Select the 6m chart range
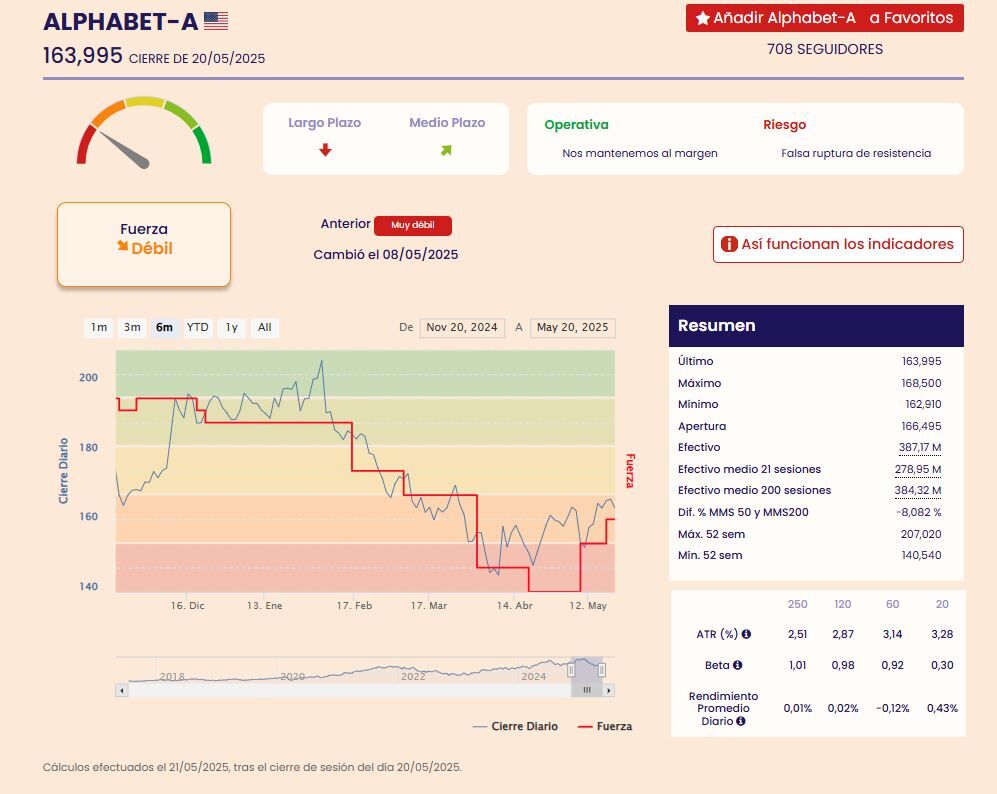 [x=164, y=327]
